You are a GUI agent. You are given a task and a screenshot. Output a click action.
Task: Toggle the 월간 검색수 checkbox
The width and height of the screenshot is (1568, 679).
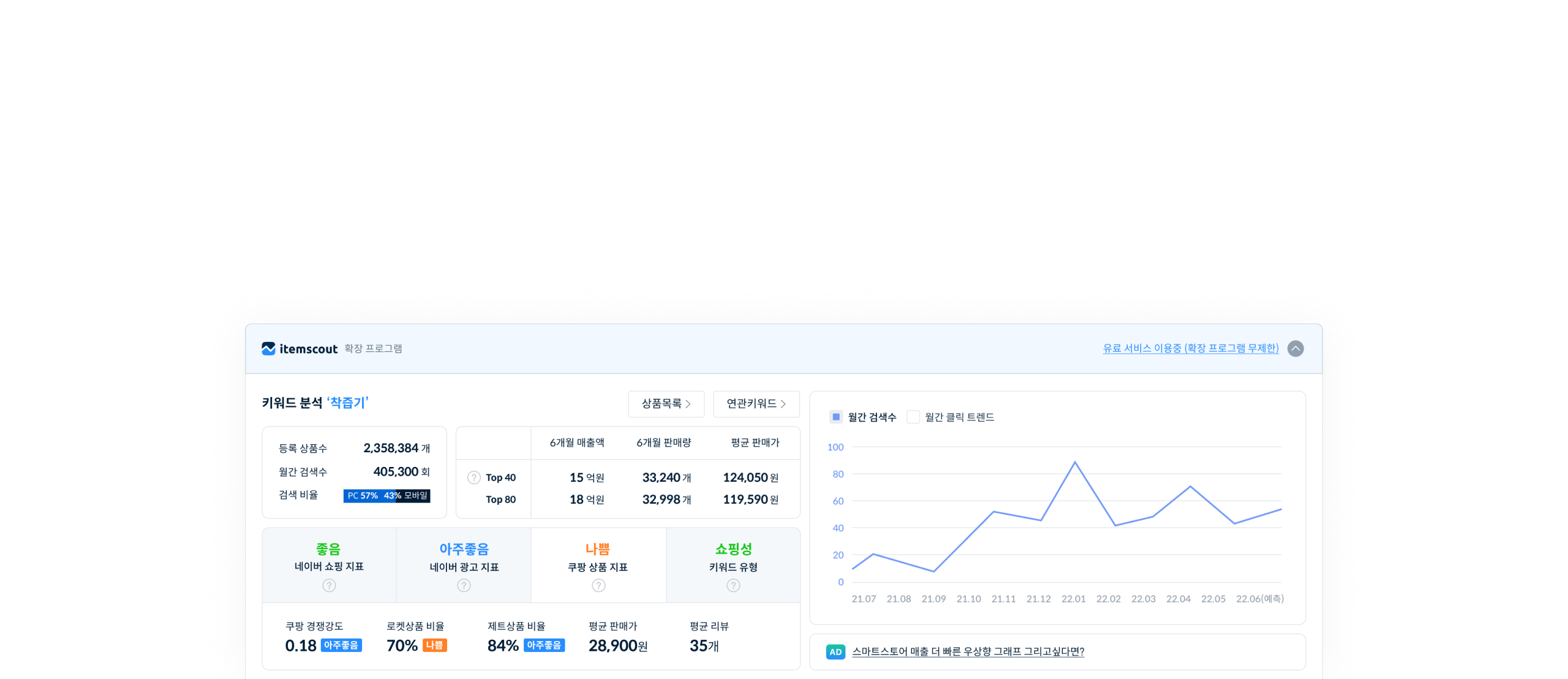coord(836,417)
